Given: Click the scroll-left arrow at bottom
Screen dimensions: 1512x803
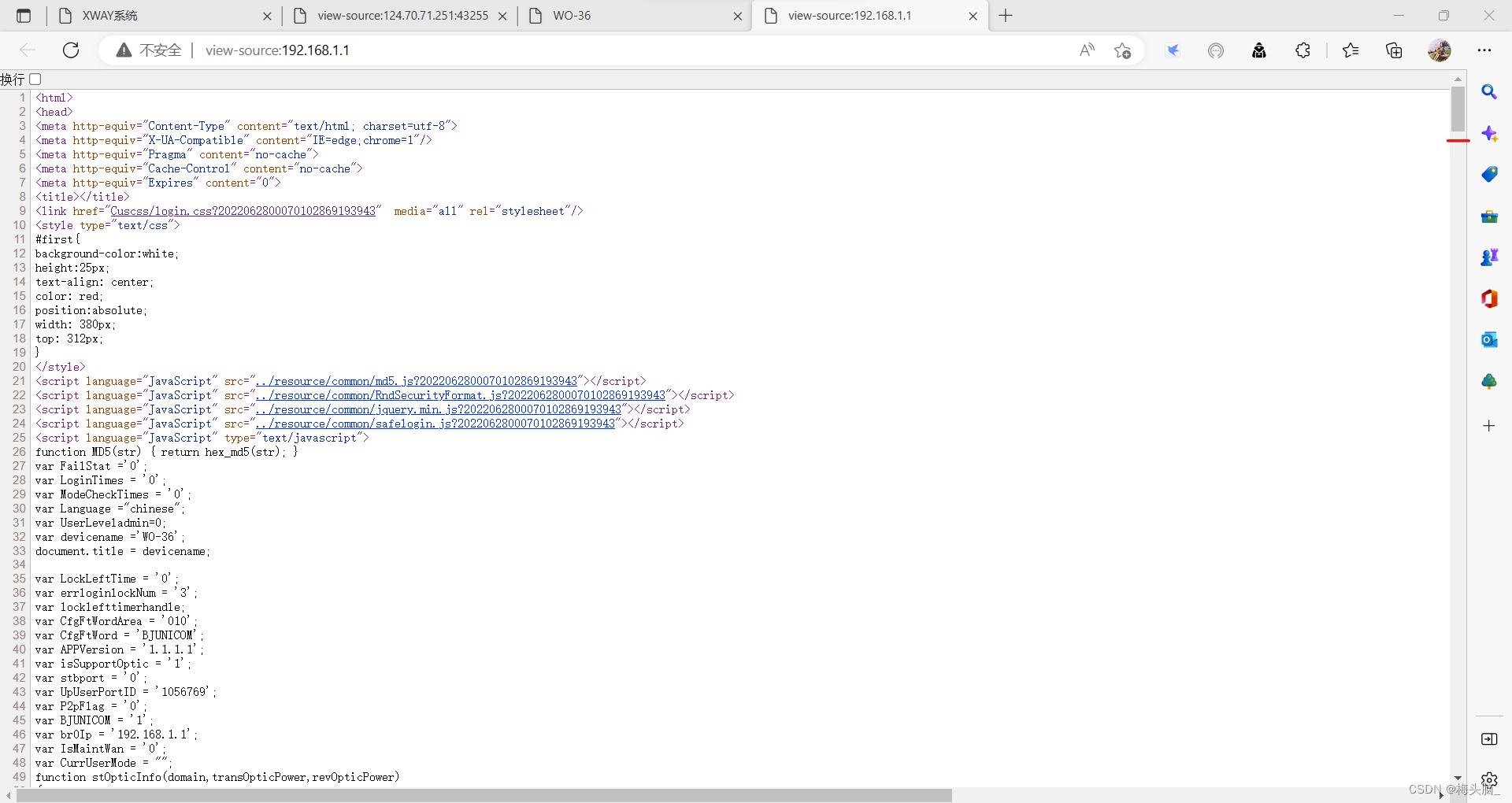Looking at the screenshot, I should [x=8, y=795].
